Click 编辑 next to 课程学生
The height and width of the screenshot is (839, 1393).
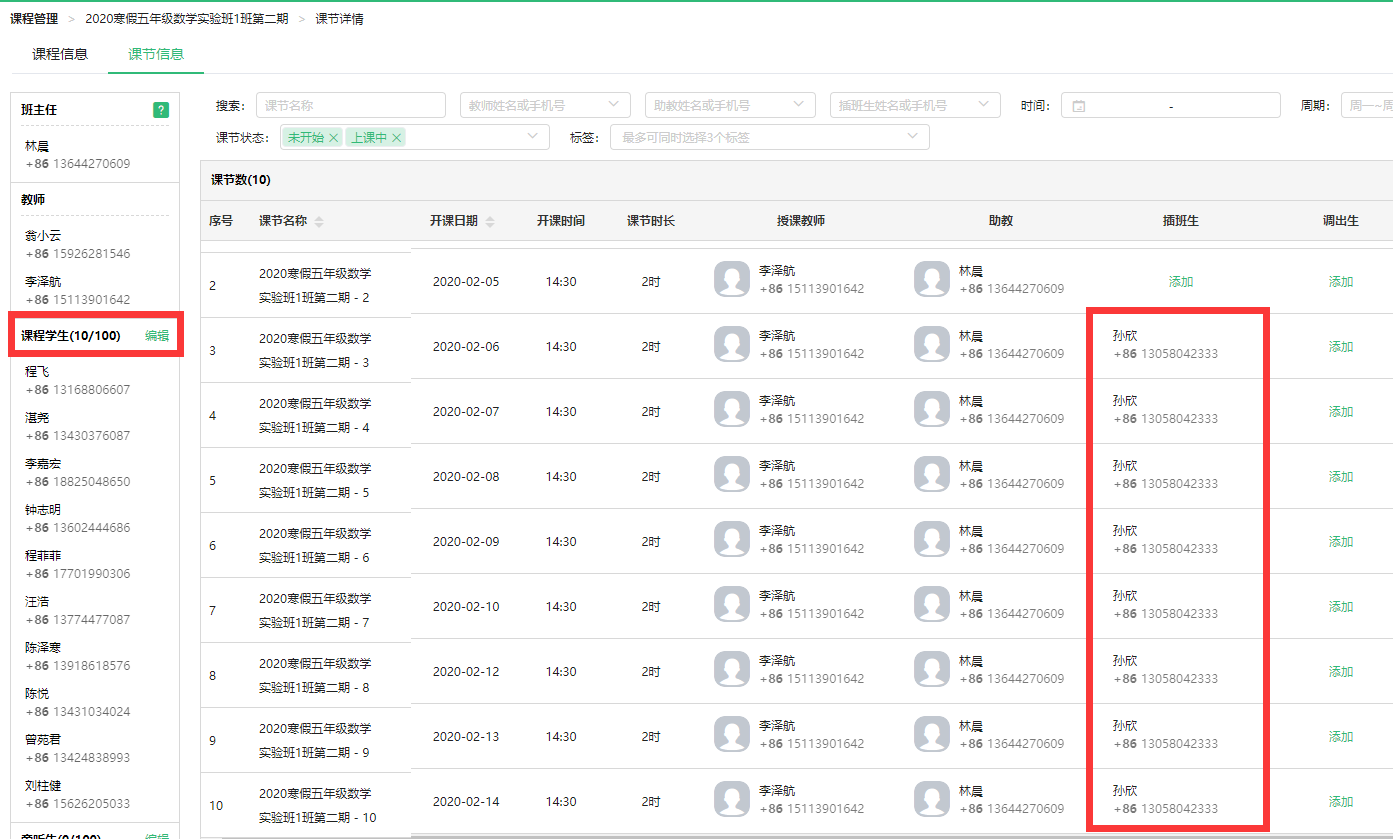(x=157, y=336)
